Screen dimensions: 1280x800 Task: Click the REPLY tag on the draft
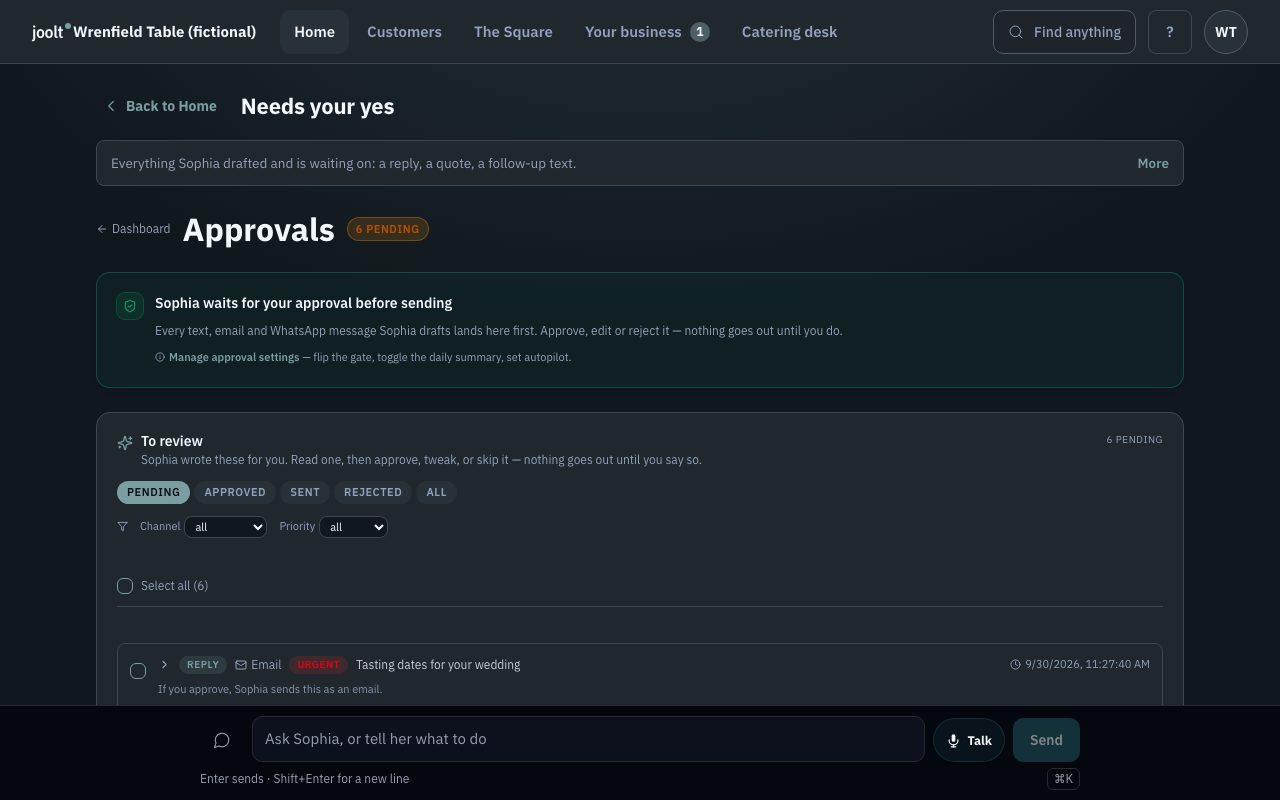[203, 665]
